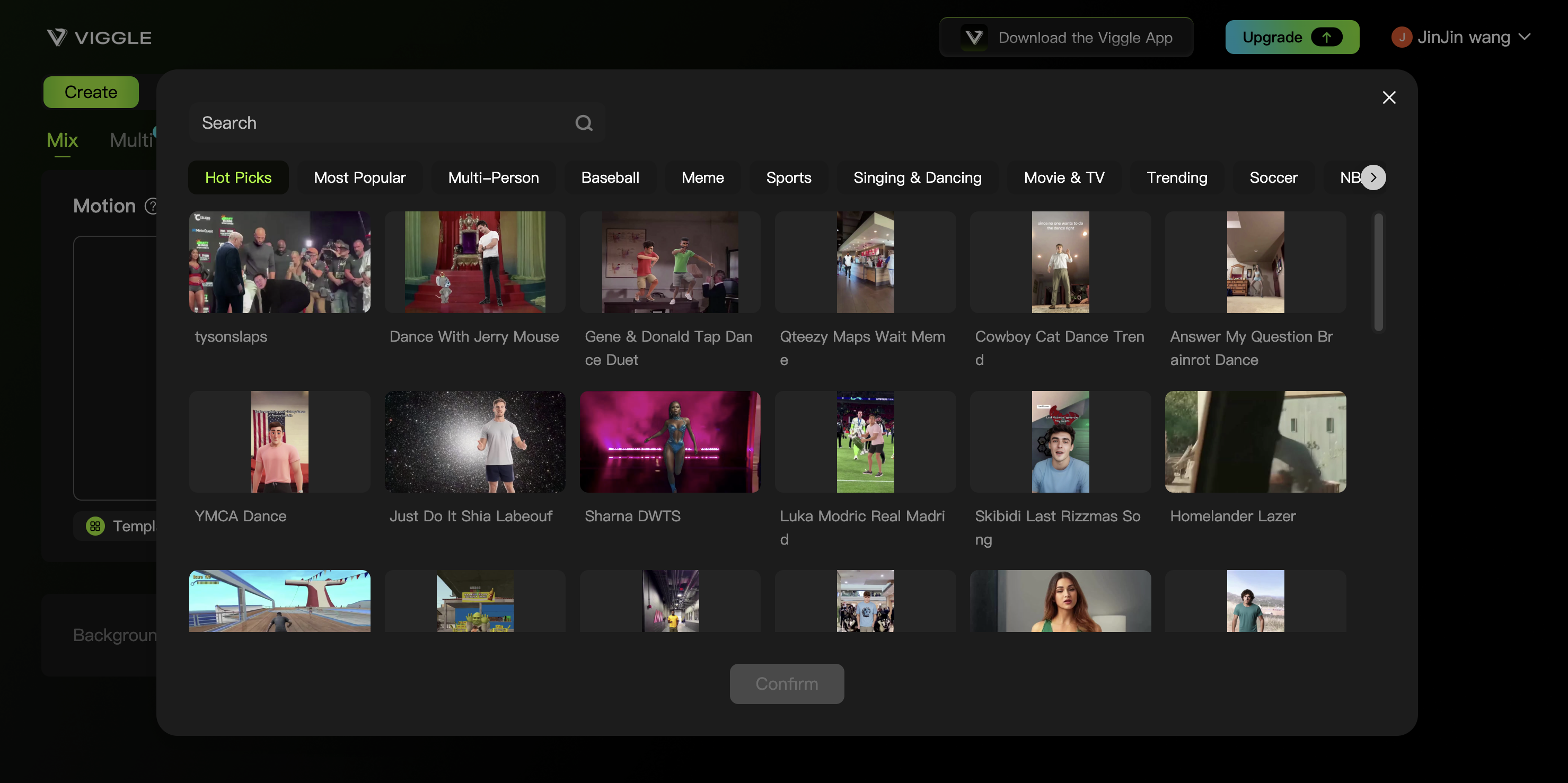1568x783 pixels.
Task: Click the Viggle logo in header
Action: [x=99, y=38]
